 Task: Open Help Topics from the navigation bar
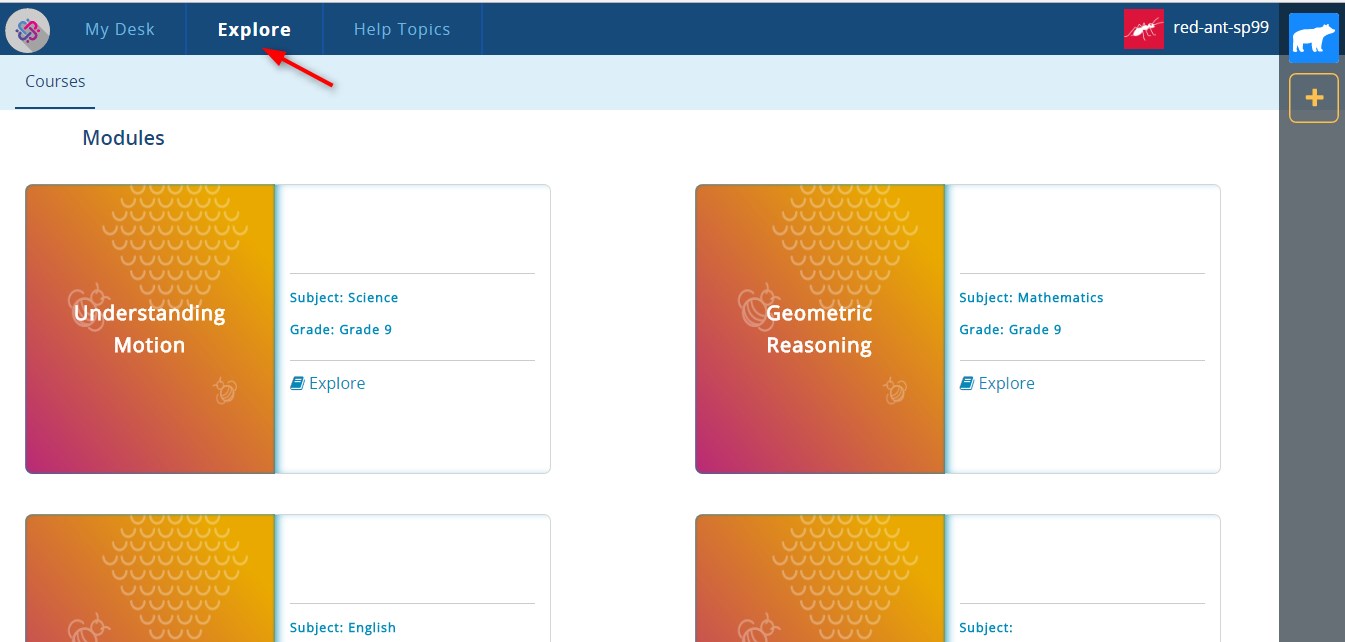pyautogui.click(x=402, y=29)
